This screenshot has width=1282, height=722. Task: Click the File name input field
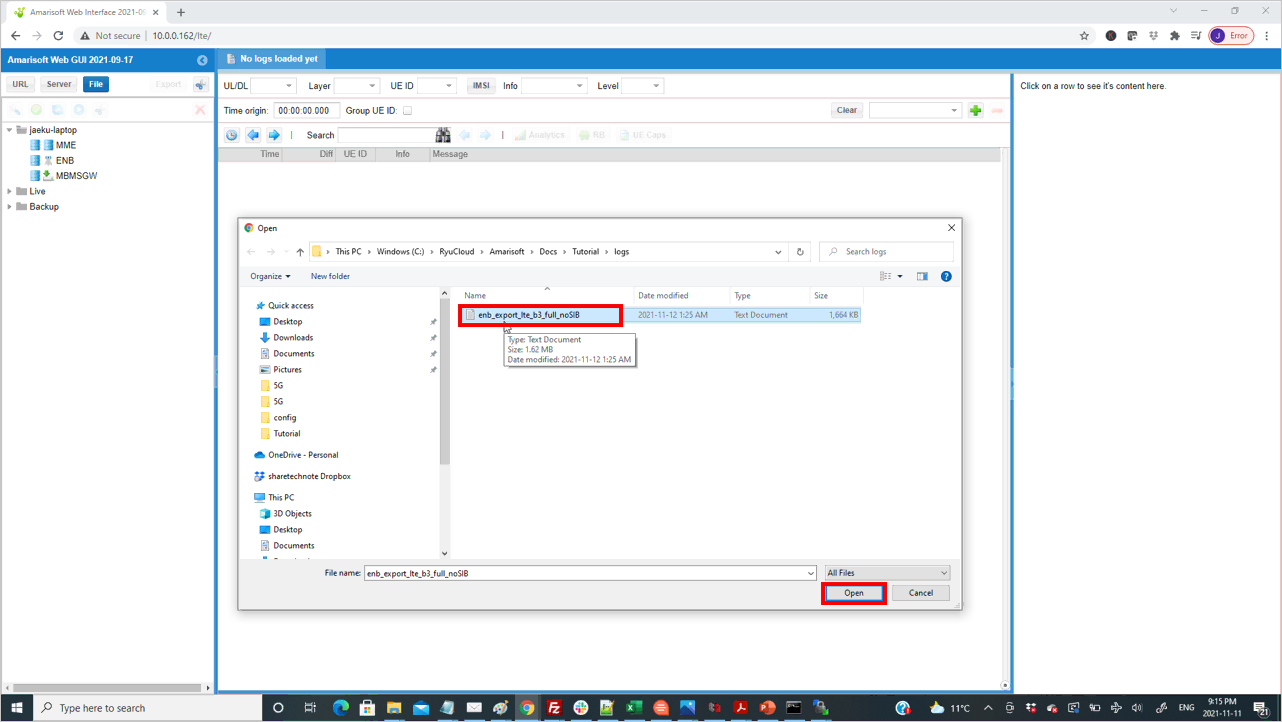point(584,573)
